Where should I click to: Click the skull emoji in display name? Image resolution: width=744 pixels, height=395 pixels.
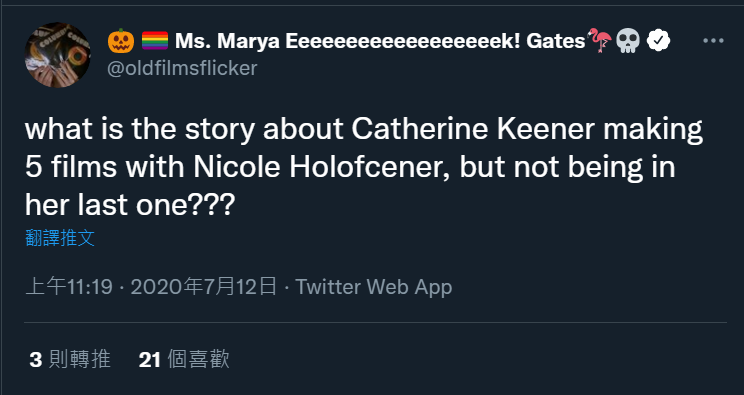628,41
